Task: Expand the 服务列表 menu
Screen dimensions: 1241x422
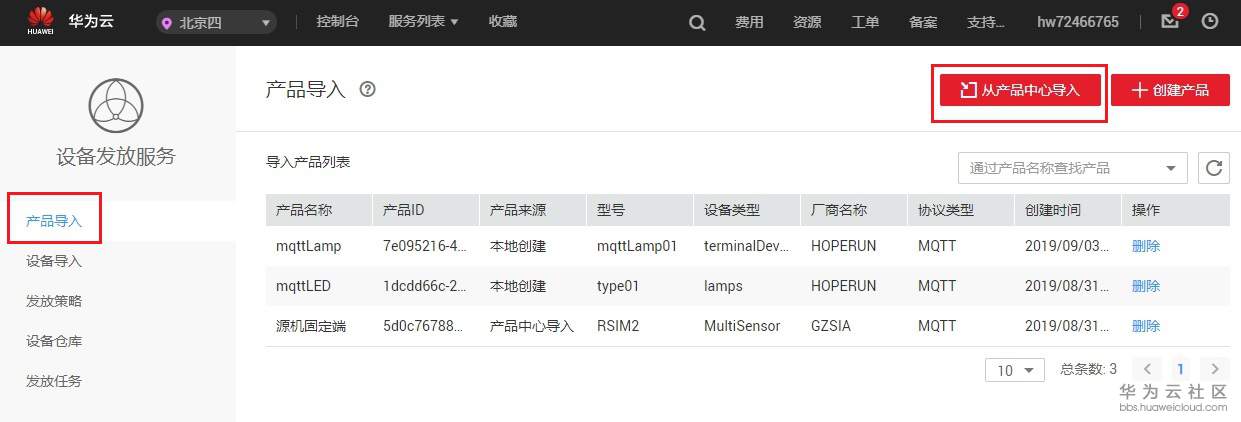Action: [x=423, y=22]
